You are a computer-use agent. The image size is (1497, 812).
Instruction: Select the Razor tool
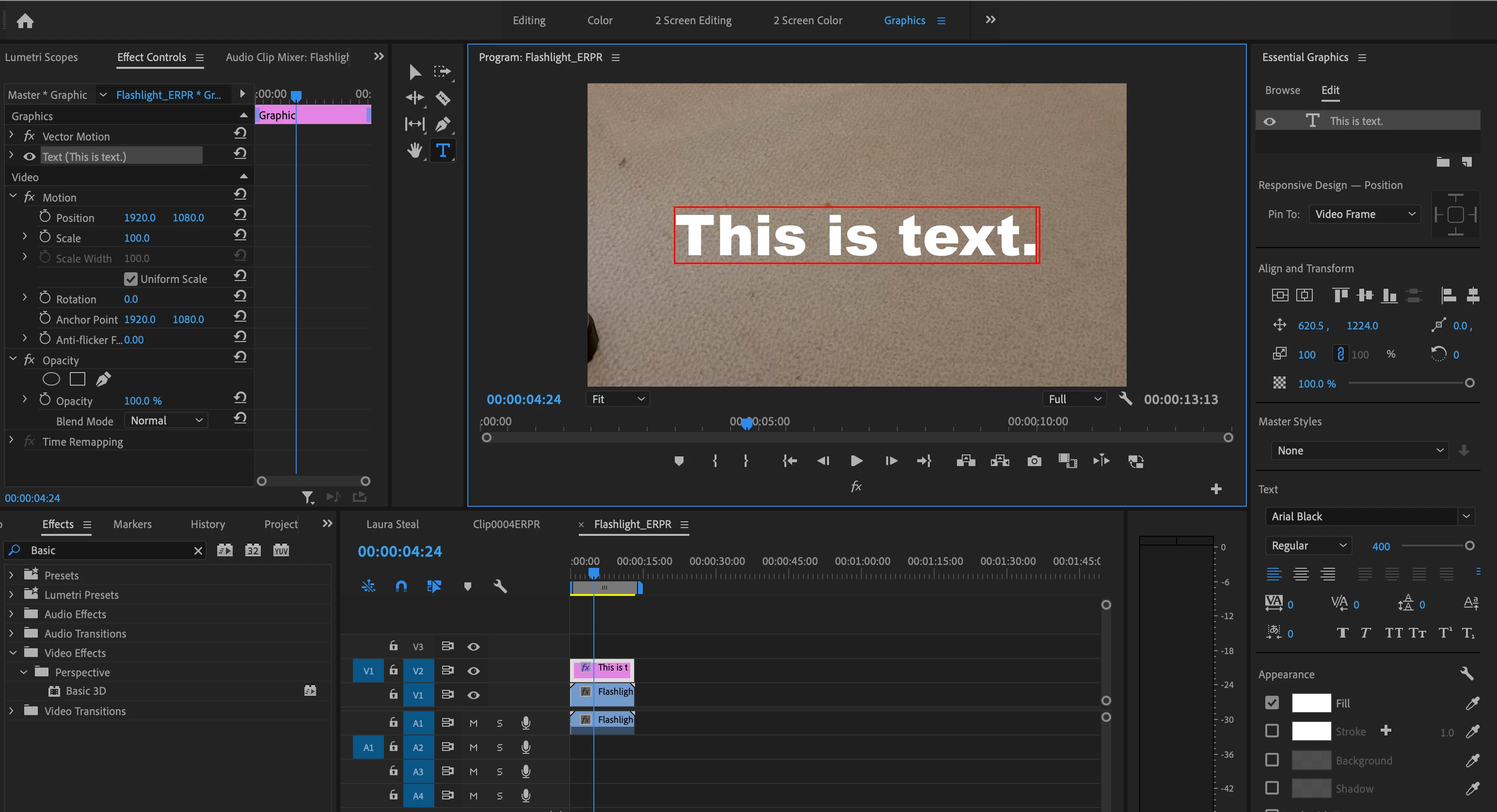point(443,98)
